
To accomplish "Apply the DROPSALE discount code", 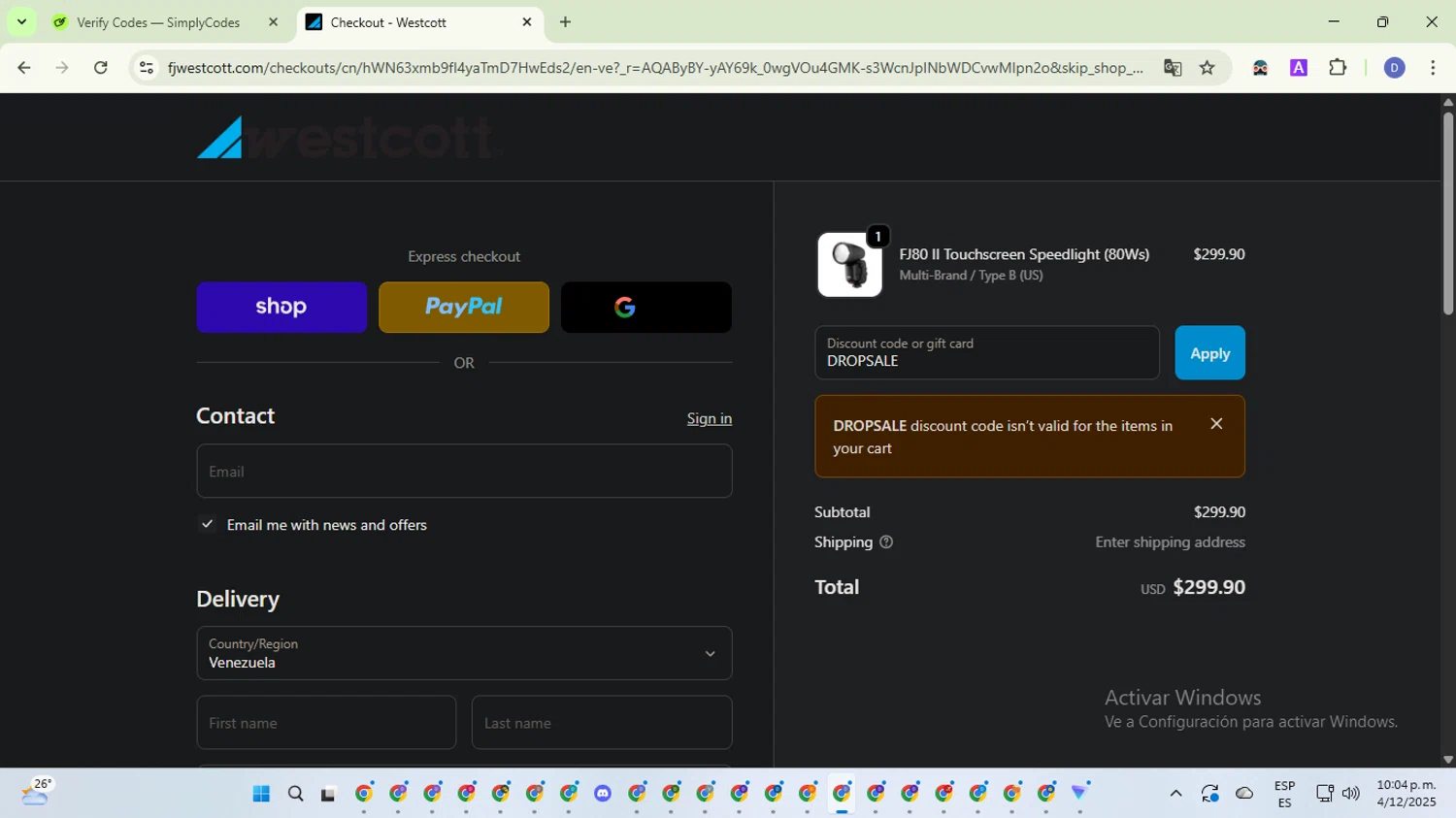I will (x=1209, y=352).
